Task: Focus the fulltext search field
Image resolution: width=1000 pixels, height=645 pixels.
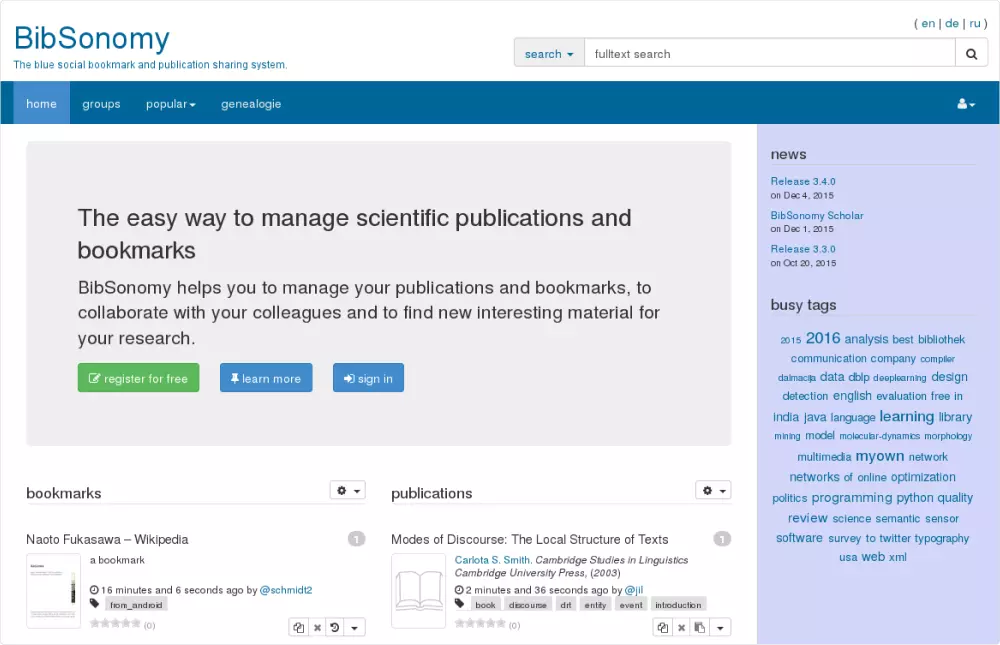Action: (x=770, y=54)
